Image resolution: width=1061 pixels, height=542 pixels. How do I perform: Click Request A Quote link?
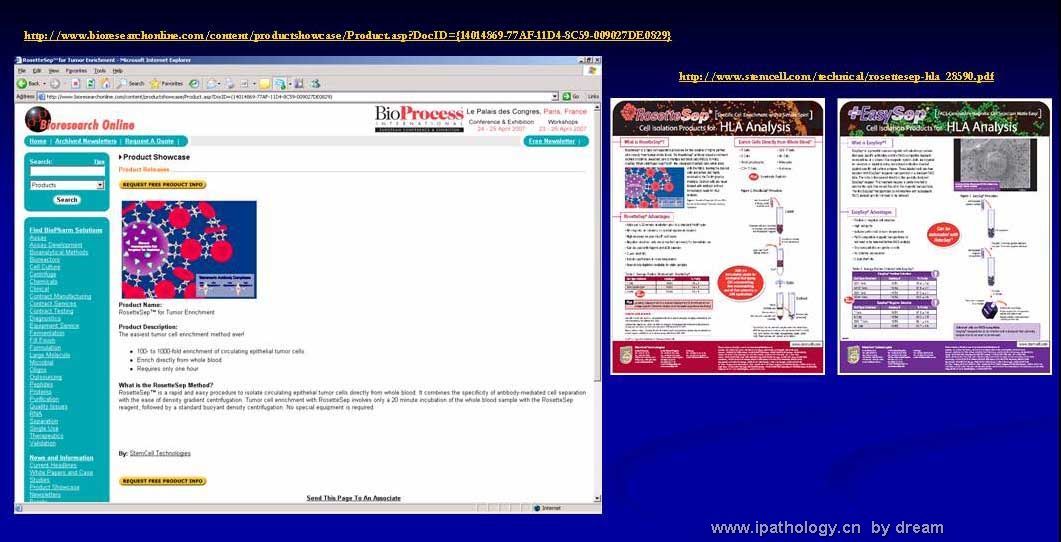(x=150, y=141)
